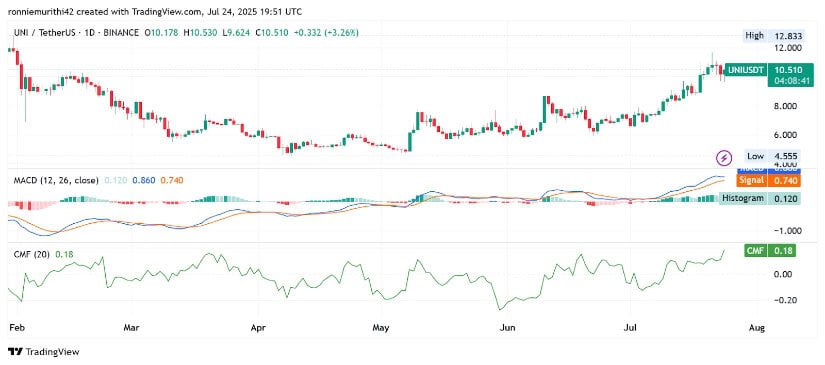Click the signal value 0.740 in legend
Image resolution: width=825 pixels, height=365 pixels.
tap(171, 180)
